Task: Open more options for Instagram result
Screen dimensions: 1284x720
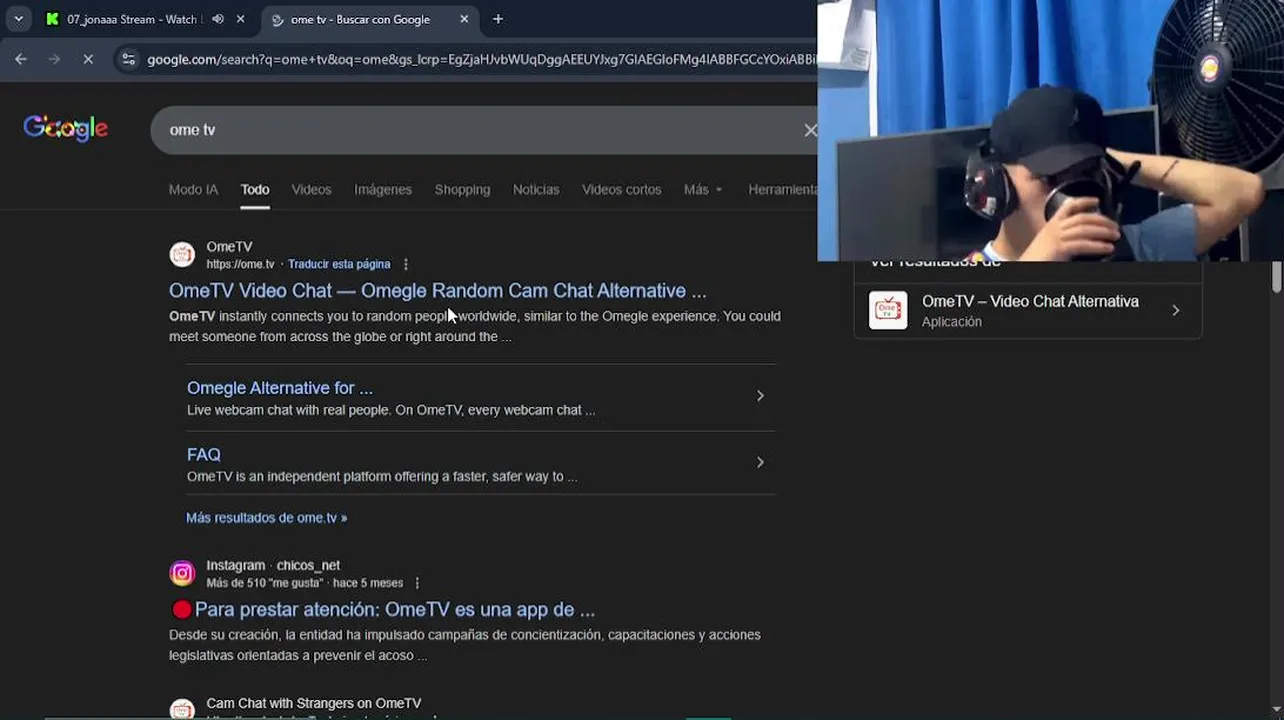Action: coord(417,583)
